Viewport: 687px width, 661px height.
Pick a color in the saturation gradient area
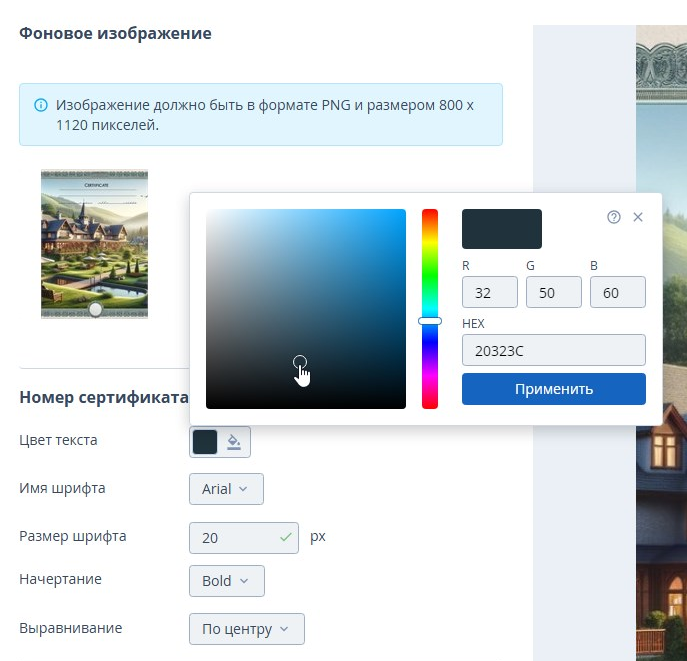(x=306, y=309)
